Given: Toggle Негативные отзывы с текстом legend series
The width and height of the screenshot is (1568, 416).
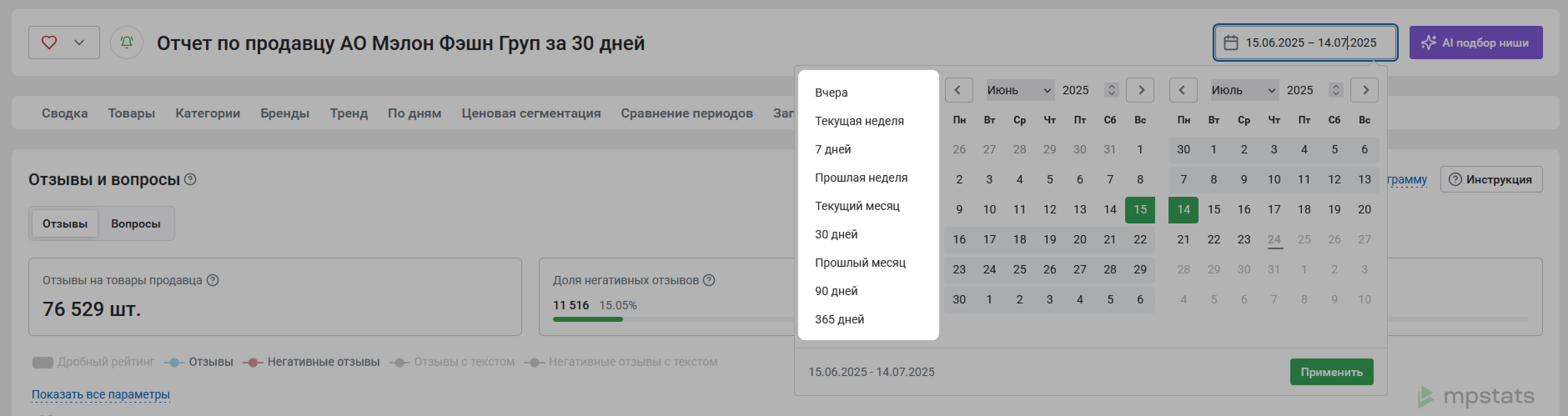Looking at the screenshot, I should point(621,362).
